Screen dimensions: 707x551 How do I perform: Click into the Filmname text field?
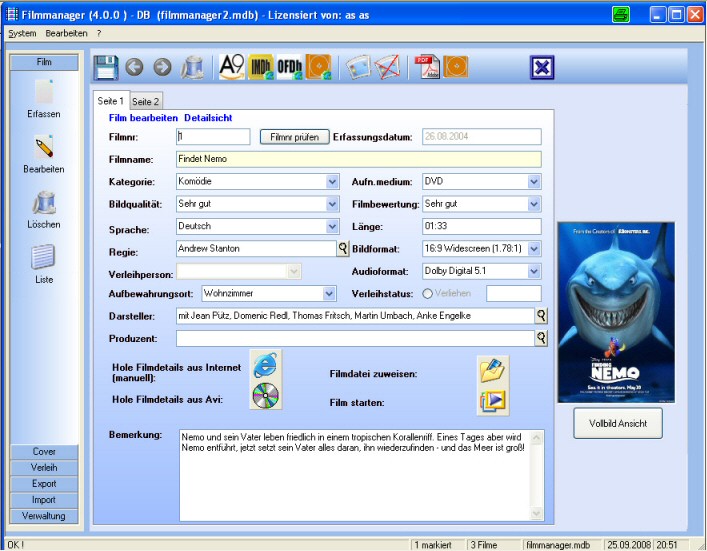pos(357,159)
